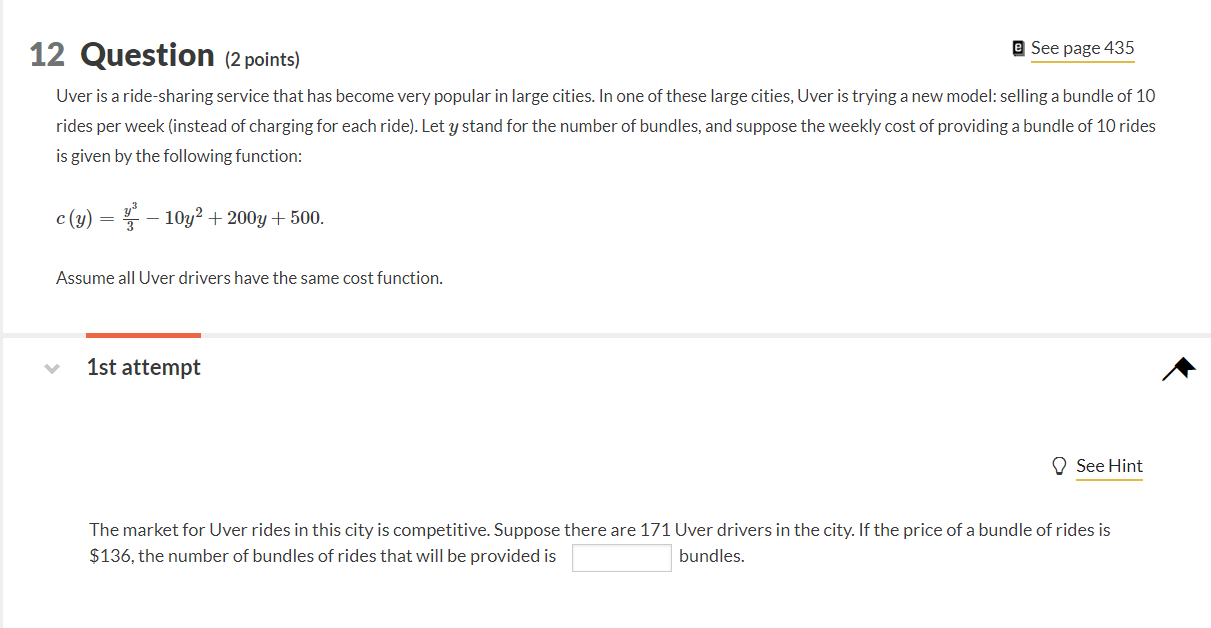Toggle the See Hint reveal
The image size is (1211, 628).
(x=1110, y=465)
